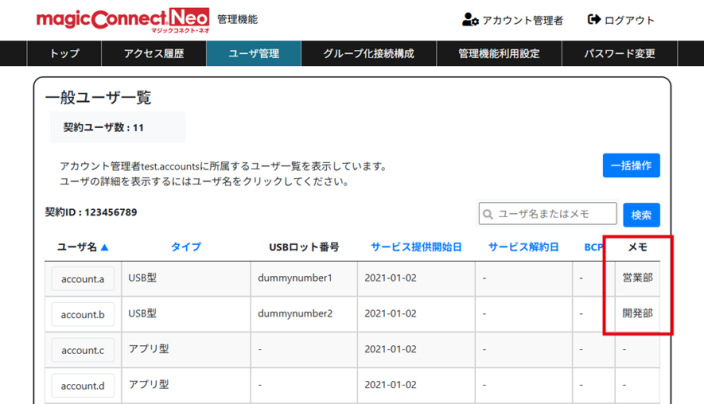Select the ユーザ管理 tab
704x404 pixels.
pyautogui.click(x=254, y=53)
